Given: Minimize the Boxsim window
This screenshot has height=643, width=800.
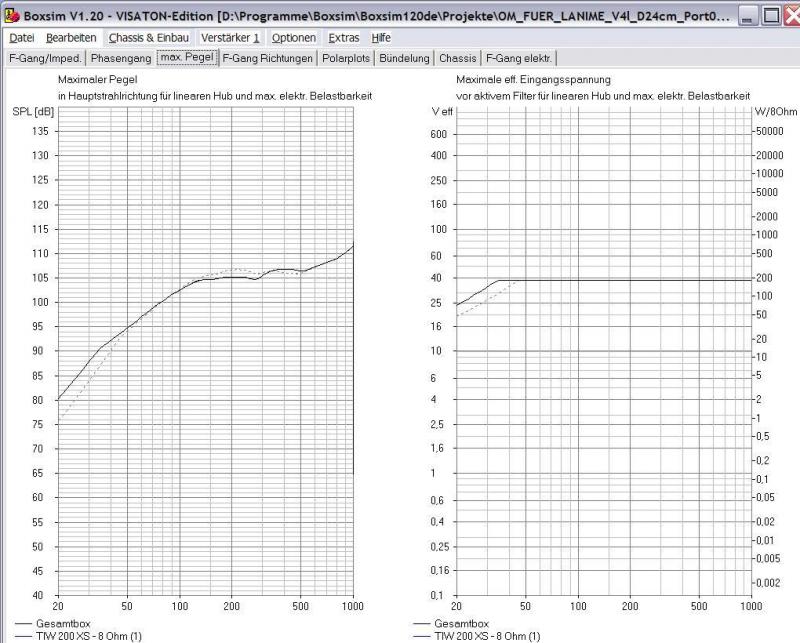Looking at the screenshot, I should point(748,16).
